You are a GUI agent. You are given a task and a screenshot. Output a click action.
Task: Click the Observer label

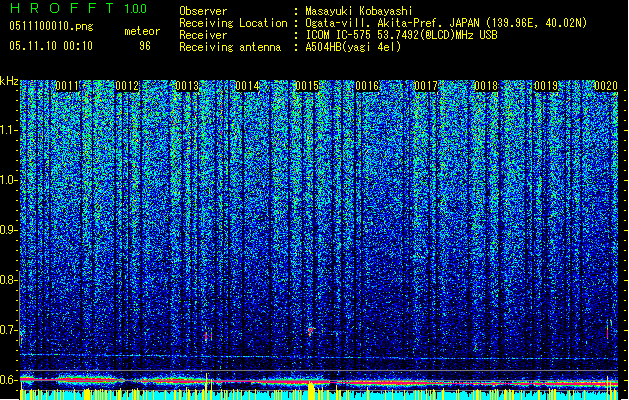coord(203,11)
